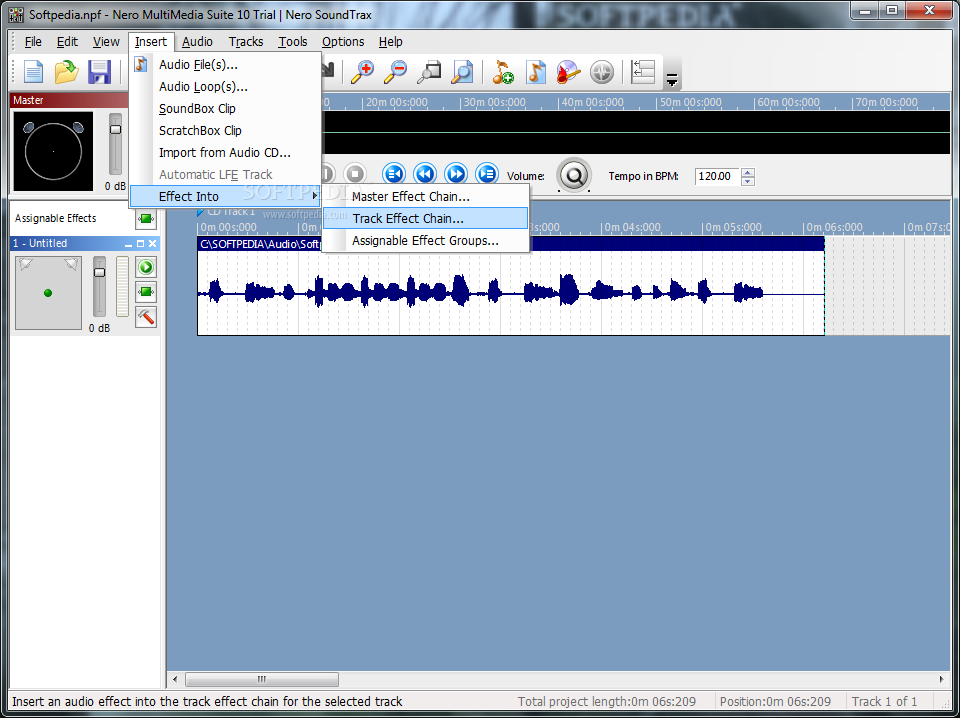This screenshot has height=718, width=960.
Task: Click the 'Position:0m 06s:209' status entry
Action: tap(775, 701)
